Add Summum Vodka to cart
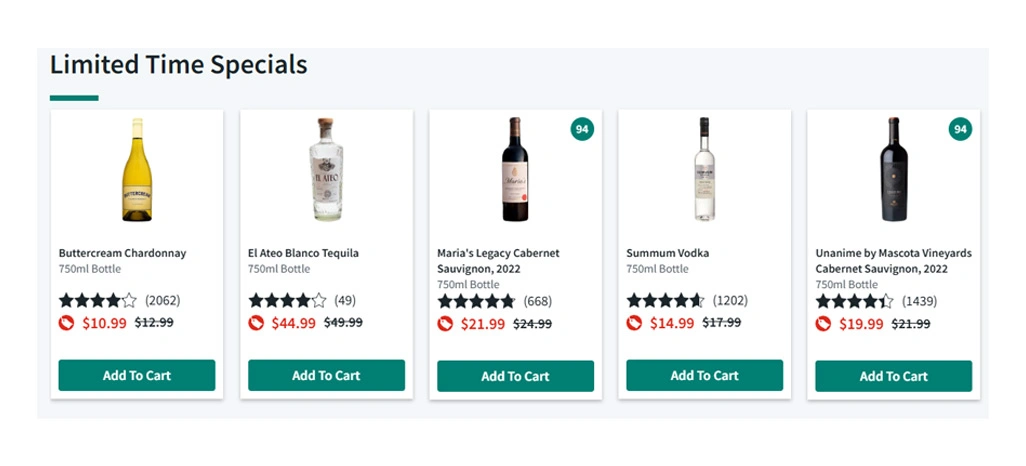The width and height of the screenshot is (1026, 466). [705, 375]
